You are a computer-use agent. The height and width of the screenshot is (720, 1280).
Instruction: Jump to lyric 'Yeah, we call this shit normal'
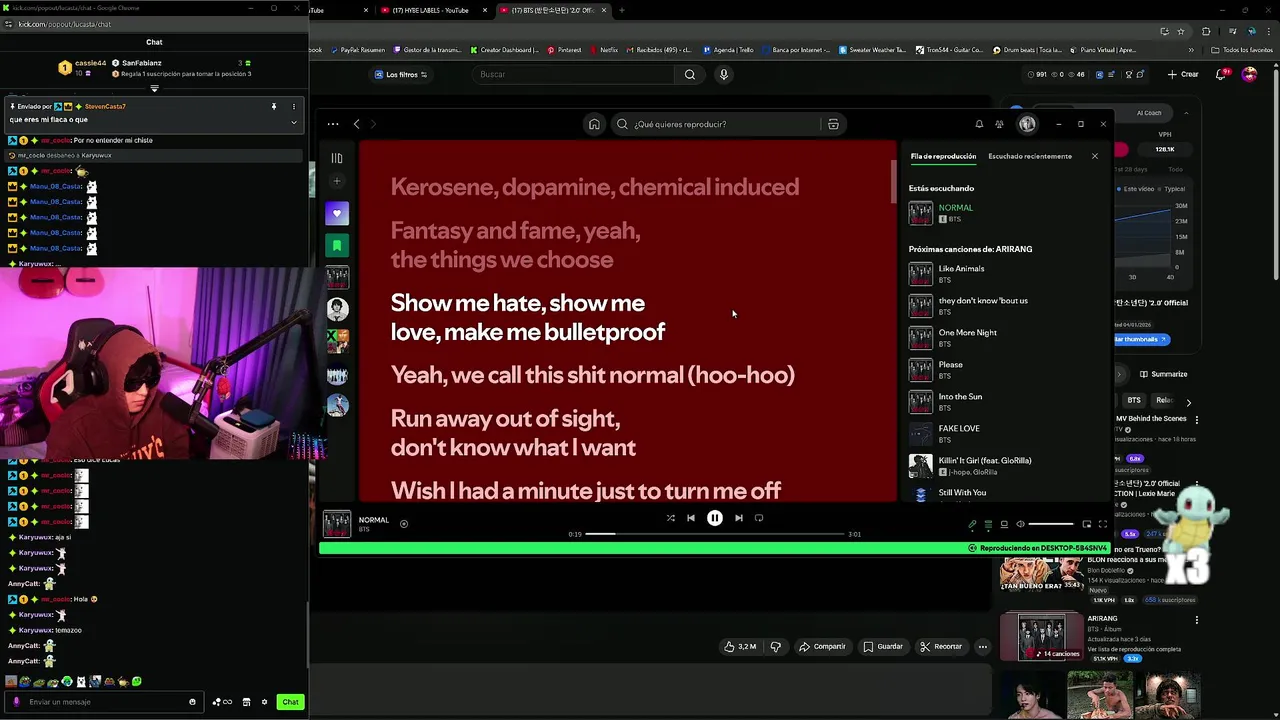click(x=593, y=375)
